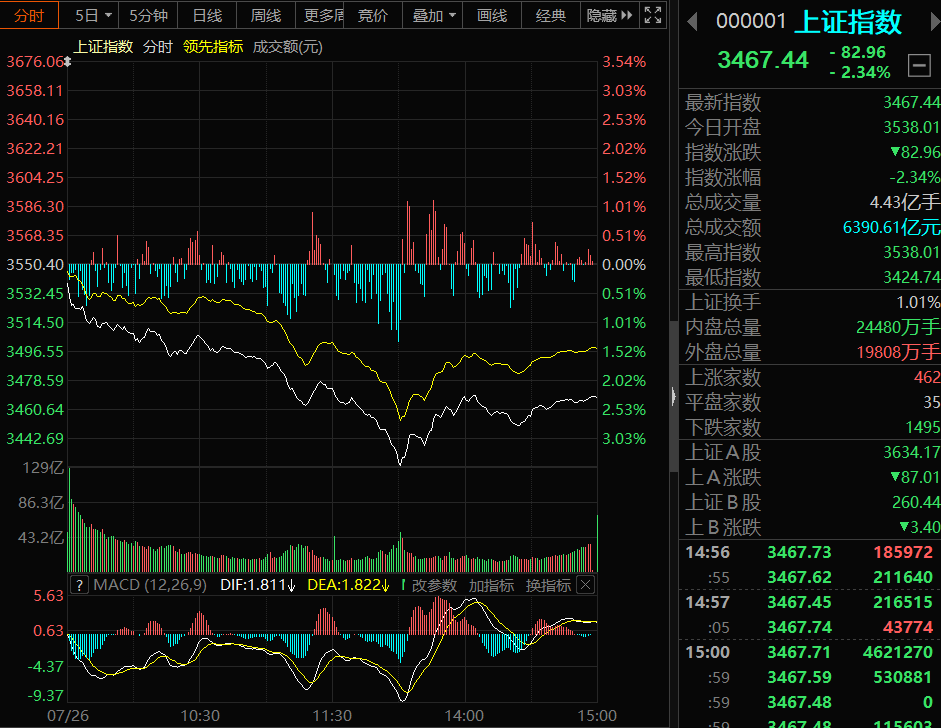This screenshot has width=941, height=728.
Task: Click the 分时 legend label in chart header
Action: pos(158,47)
